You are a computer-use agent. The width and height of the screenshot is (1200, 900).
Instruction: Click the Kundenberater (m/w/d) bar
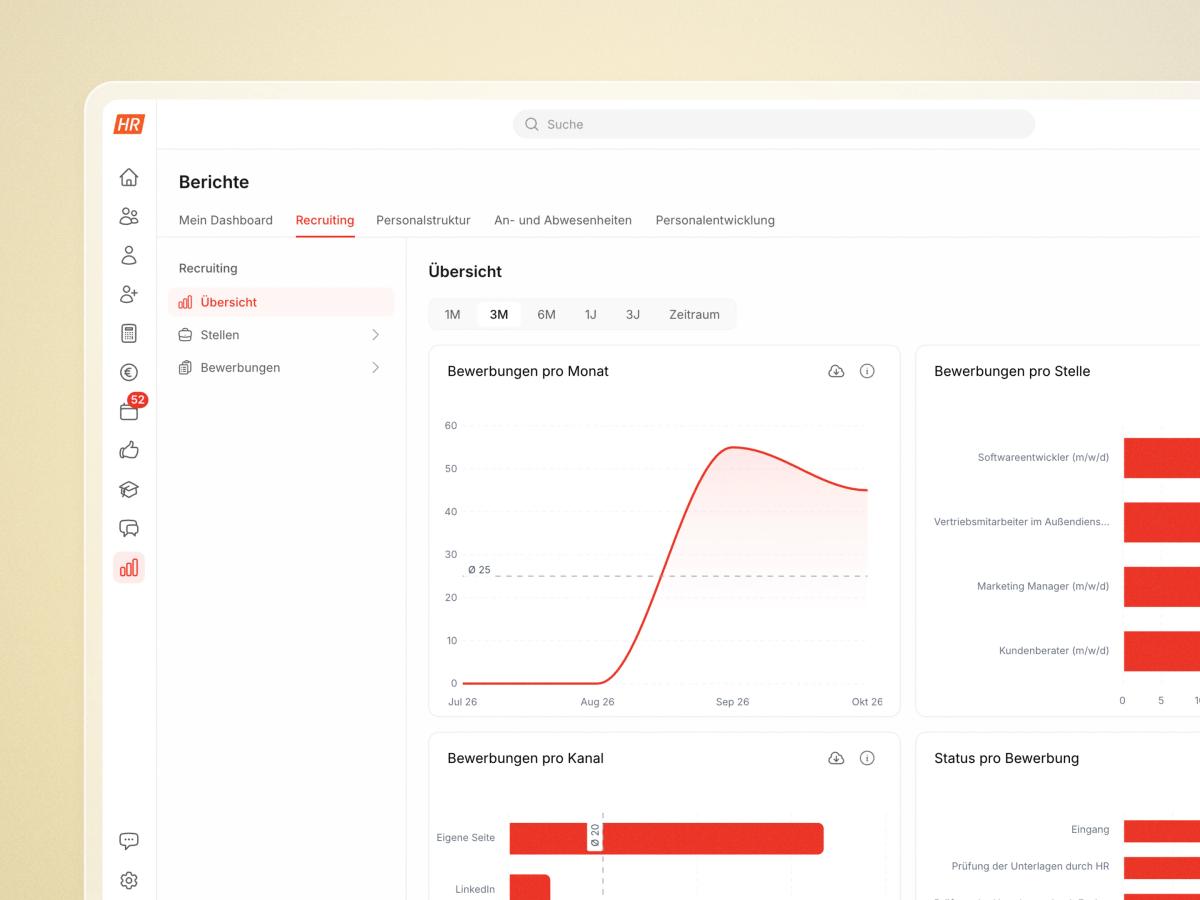[x=1161, y=651]
